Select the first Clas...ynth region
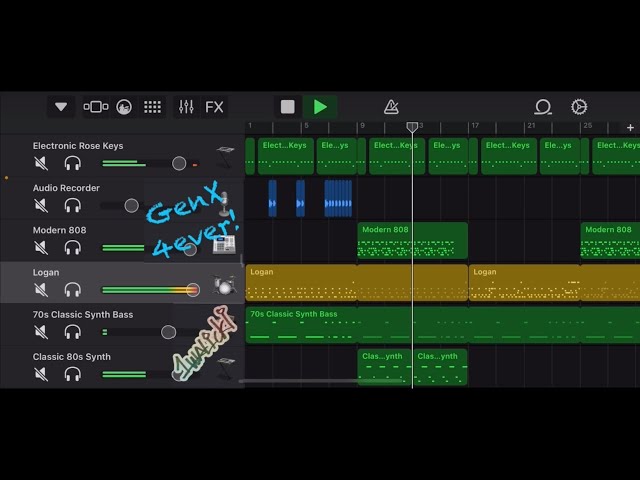This screenshot has height=480, width=640. 384,367
